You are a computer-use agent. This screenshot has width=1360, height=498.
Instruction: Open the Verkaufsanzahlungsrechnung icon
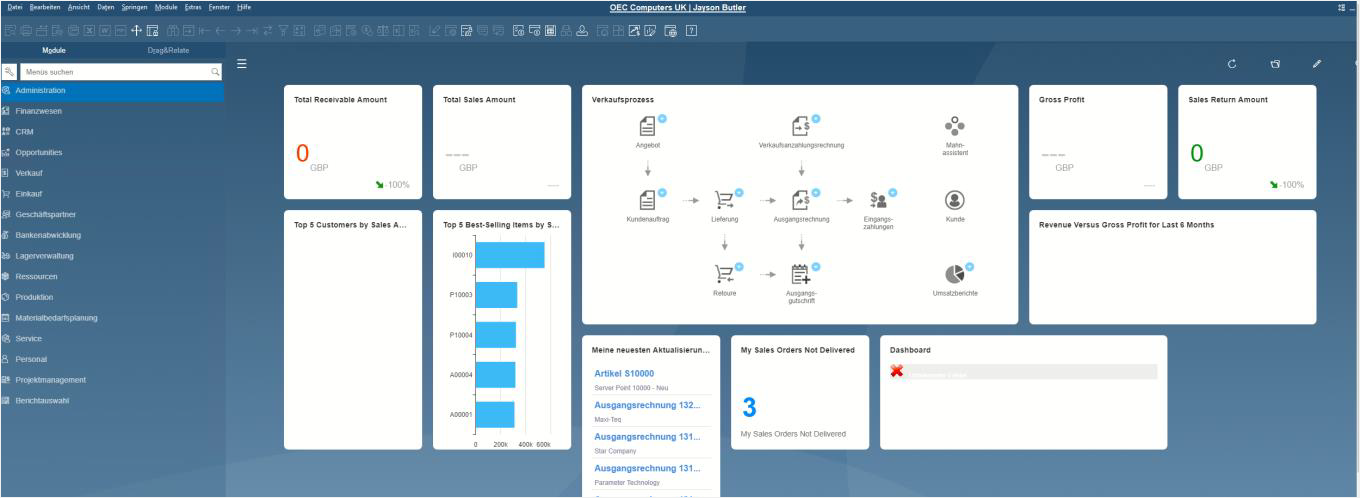800,126
